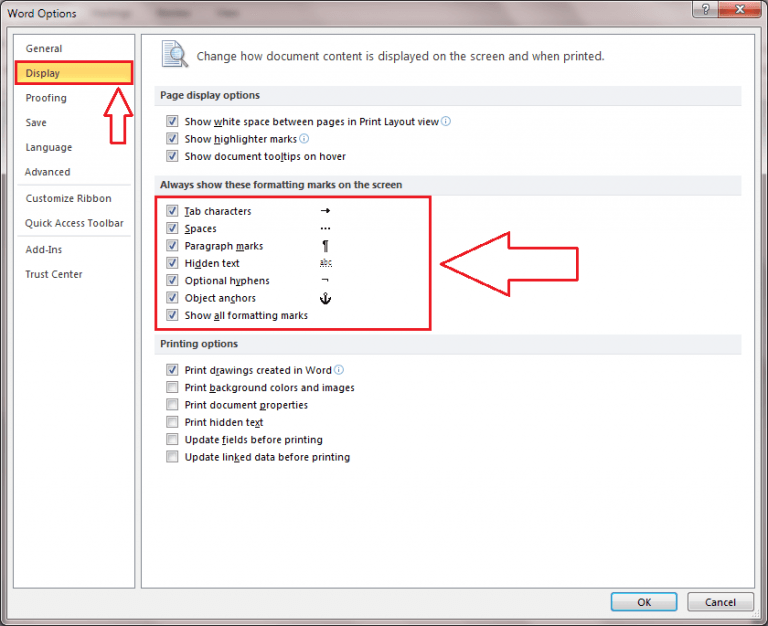
Task: Click the Help question mark button
Action: 705,9
